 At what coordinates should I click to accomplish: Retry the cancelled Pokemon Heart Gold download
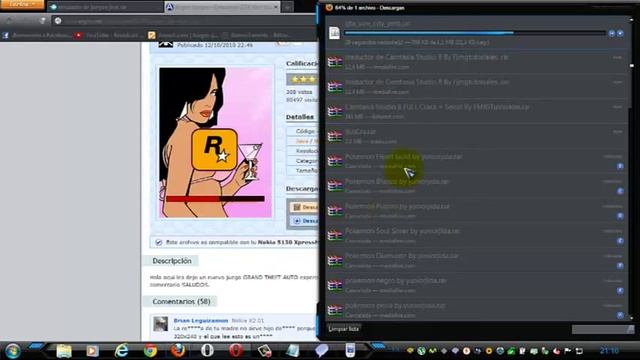pos(620,166)
